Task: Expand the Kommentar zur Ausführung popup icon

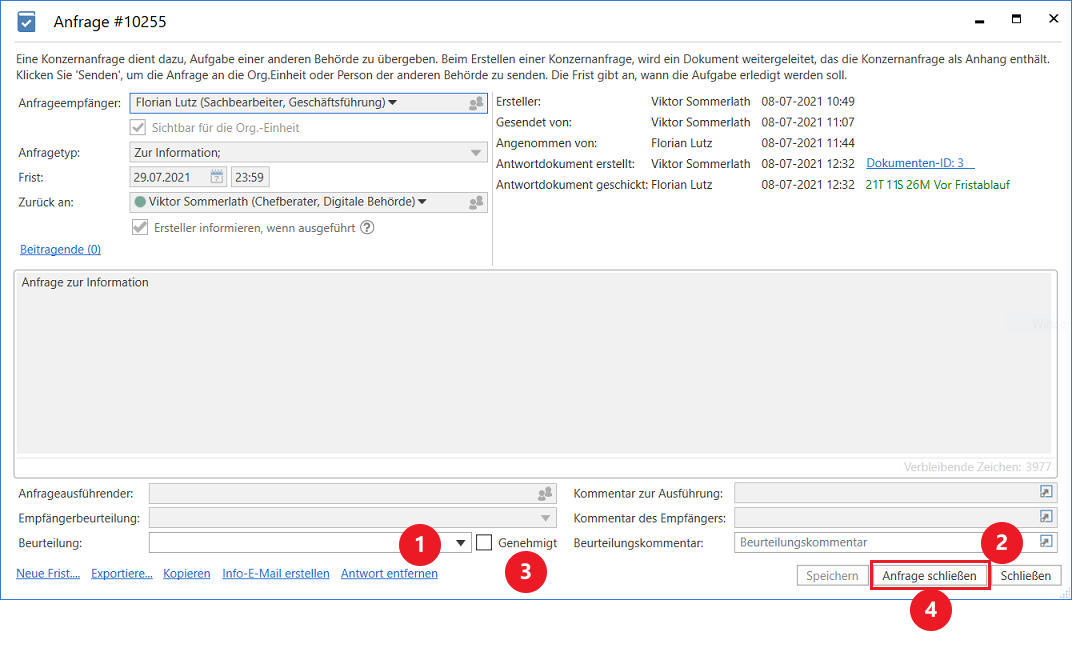Action: pos(1046,493)
